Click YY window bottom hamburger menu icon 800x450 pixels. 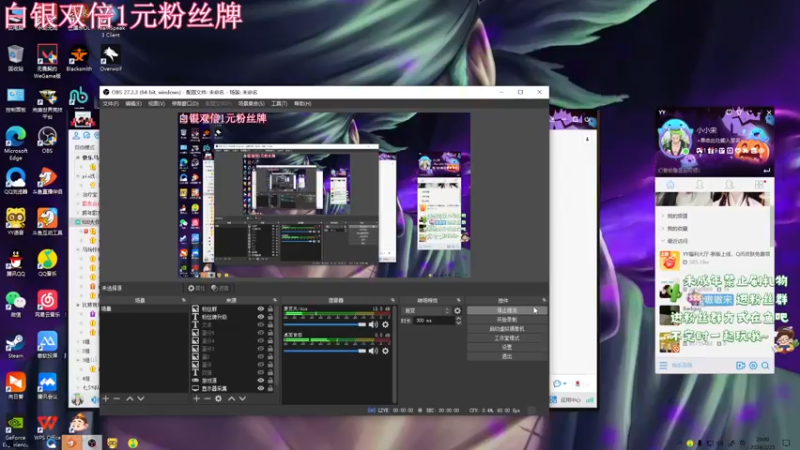[x=663, y=365]
